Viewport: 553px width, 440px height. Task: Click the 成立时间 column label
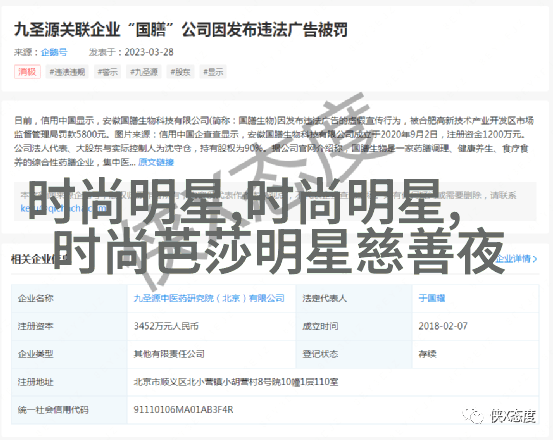click(x=320, y=326)
